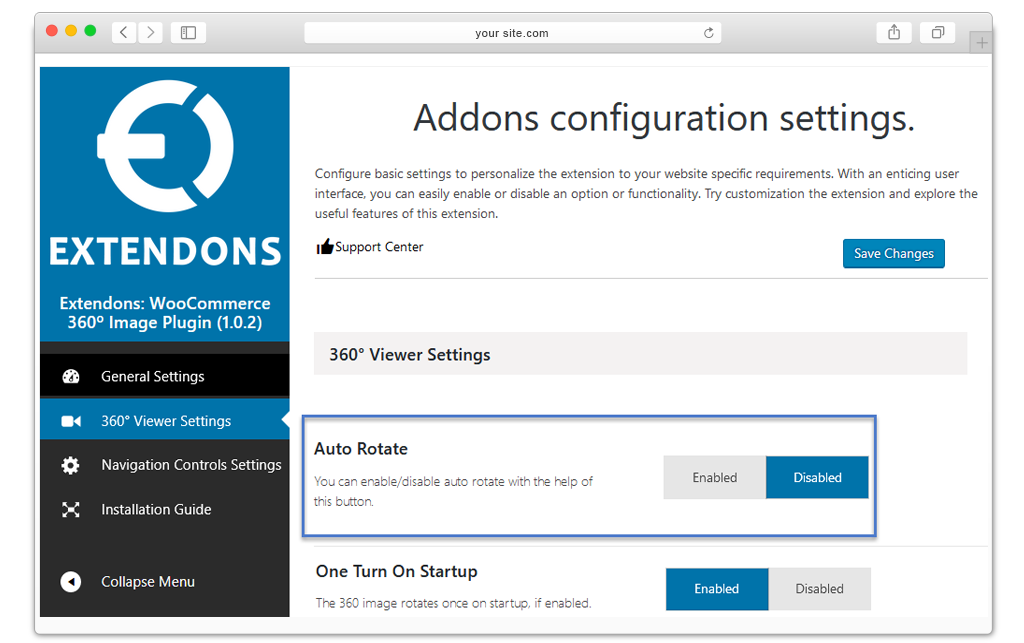The height and width of the screenshot is (643, 1024).
Task: Click the browser back arrow
Action: [x=124, y=32]
